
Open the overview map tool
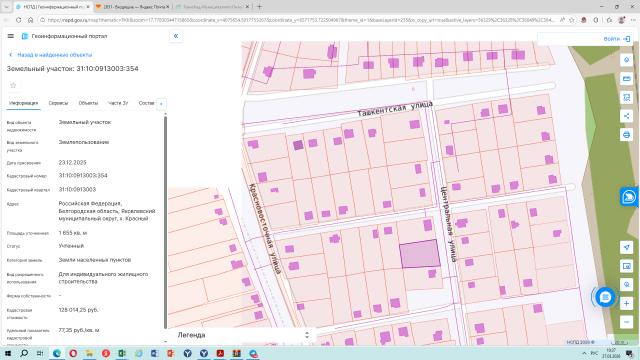tap(627, 266)
